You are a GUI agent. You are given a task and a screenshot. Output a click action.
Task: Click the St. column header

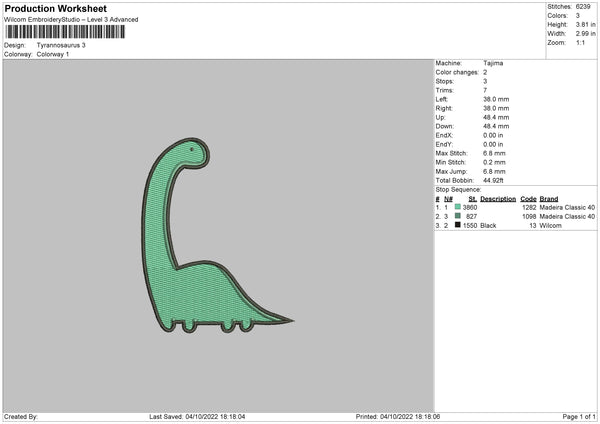pyautogui.click(x=472, y=198)
